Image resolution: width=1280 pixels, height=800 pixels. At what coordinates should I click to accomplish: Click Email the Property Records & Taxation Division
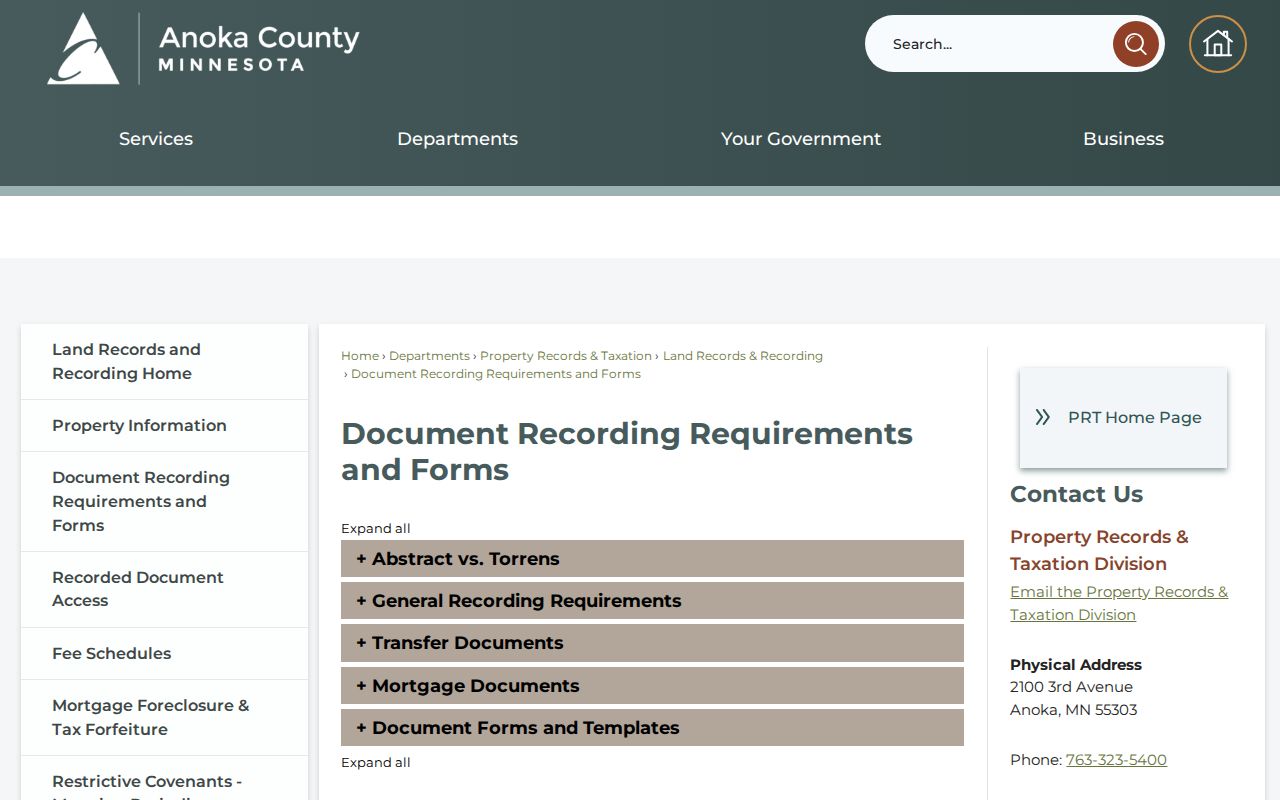pos(1119,603)
